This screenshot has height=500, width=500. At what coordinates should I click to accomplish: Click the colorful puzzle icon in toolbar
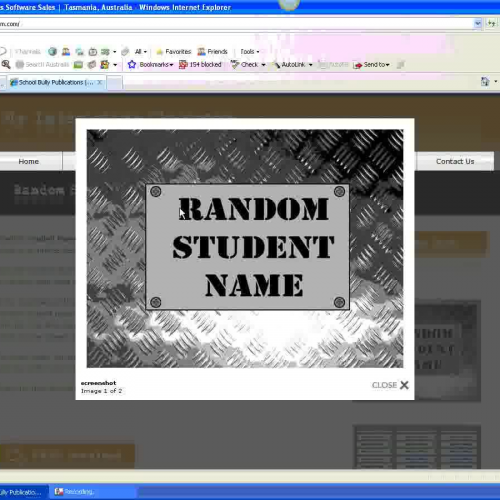105,64
